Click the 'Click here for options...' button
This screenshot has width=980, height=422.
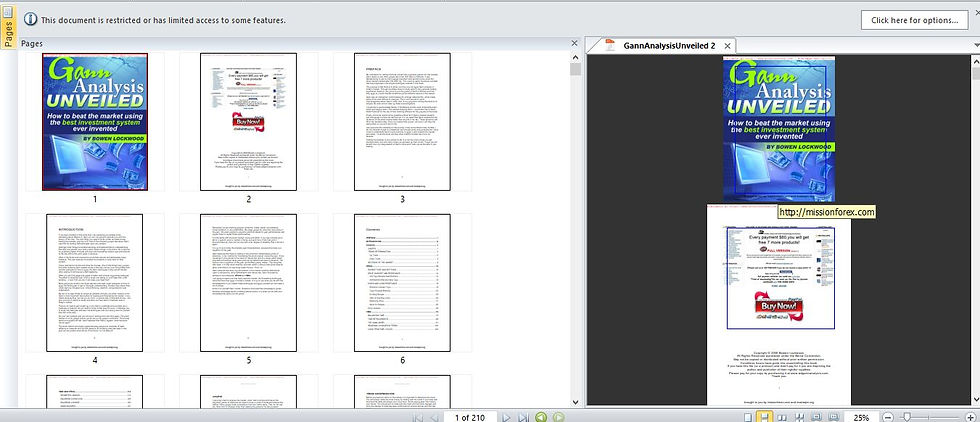[x=914, y=20]
